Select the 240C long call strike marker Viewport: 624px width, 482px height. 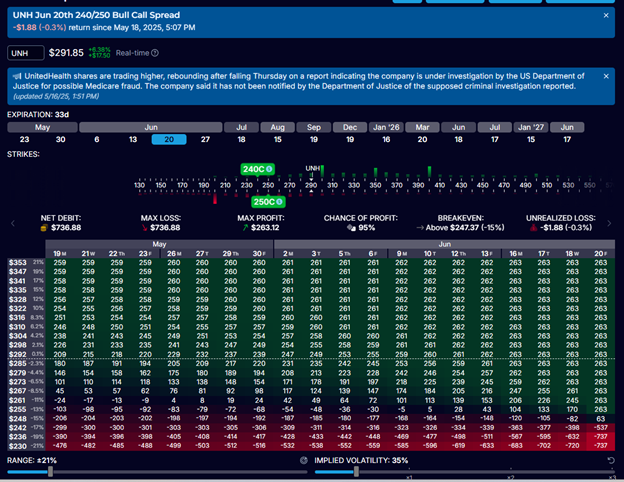(257, 169)
